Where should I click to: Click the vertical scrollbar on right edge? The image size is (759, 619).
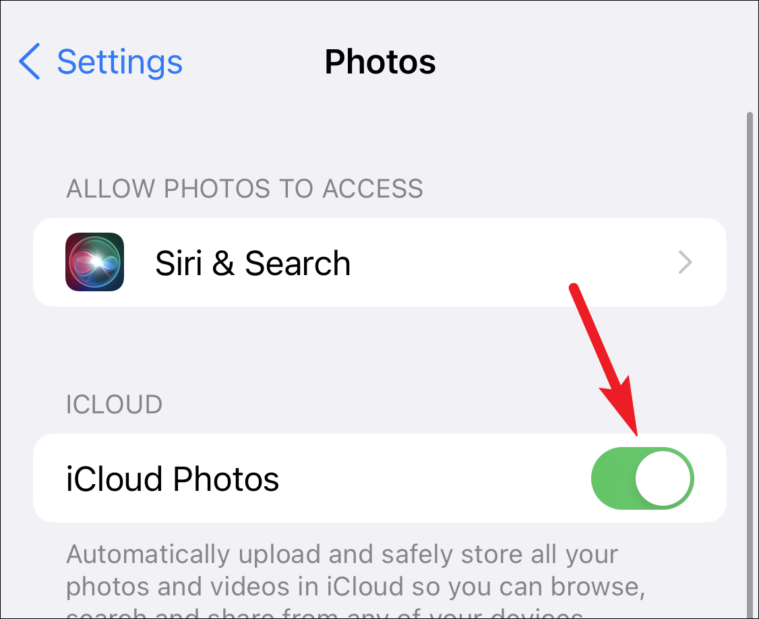(750, 365)
